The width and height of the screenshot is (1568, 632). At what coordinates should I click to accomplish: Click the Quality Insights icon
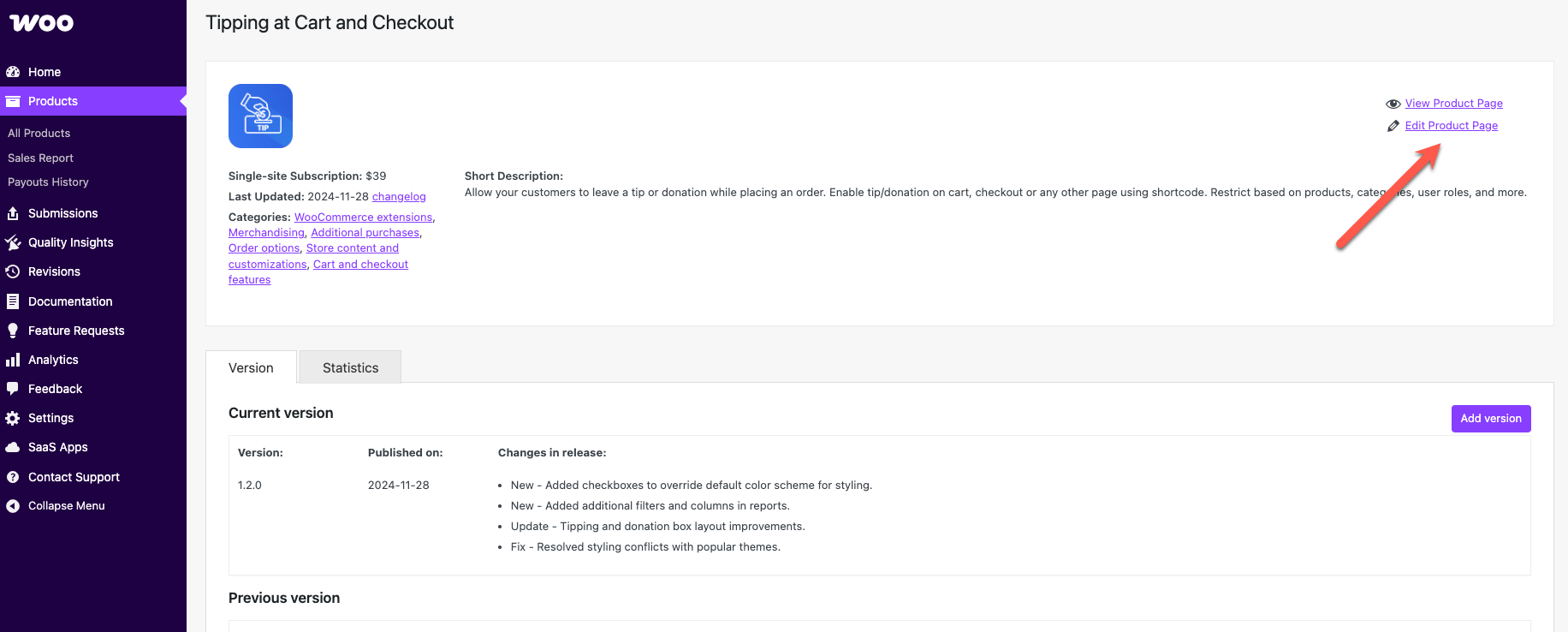pos(13,242)
